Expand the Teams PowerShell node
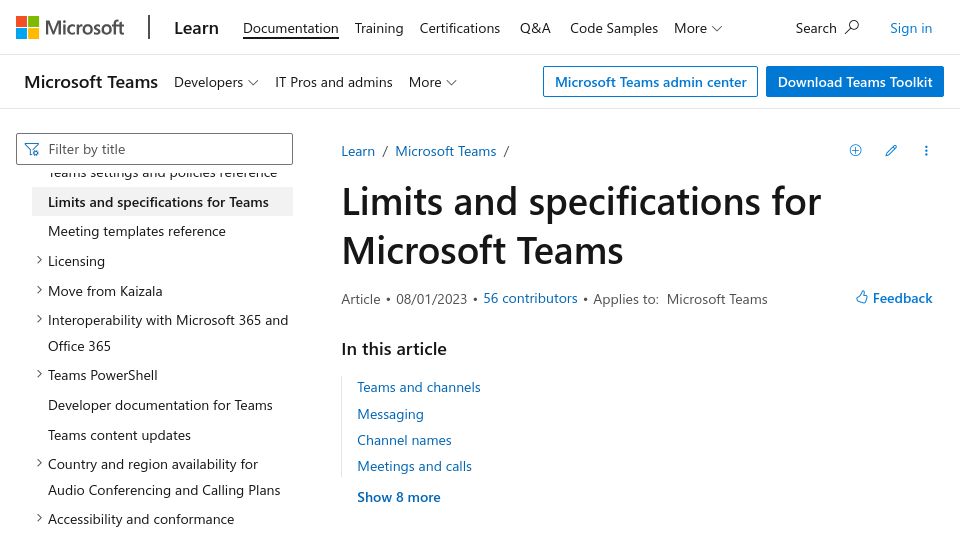 coord(39,374)
